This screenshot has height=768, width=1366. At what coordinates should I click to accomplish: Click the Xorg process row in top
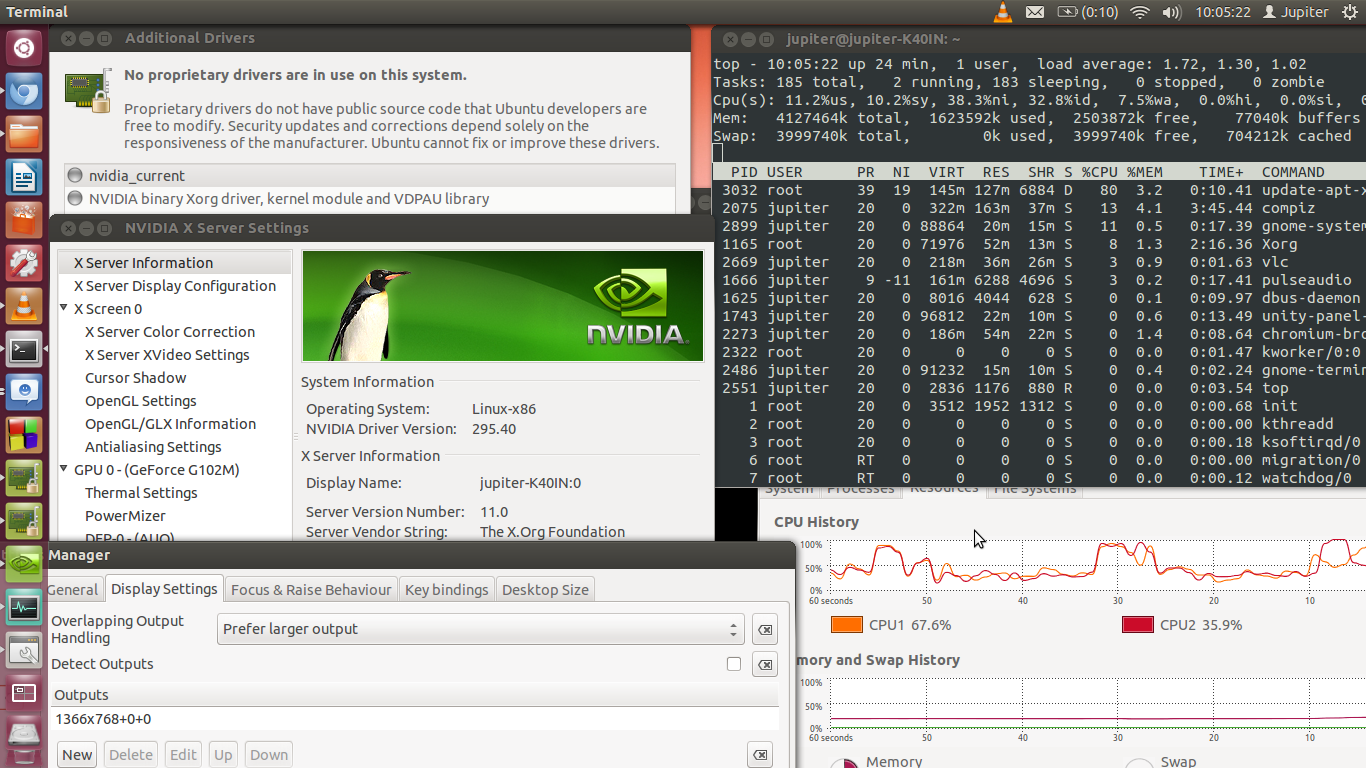point(1039,244)
